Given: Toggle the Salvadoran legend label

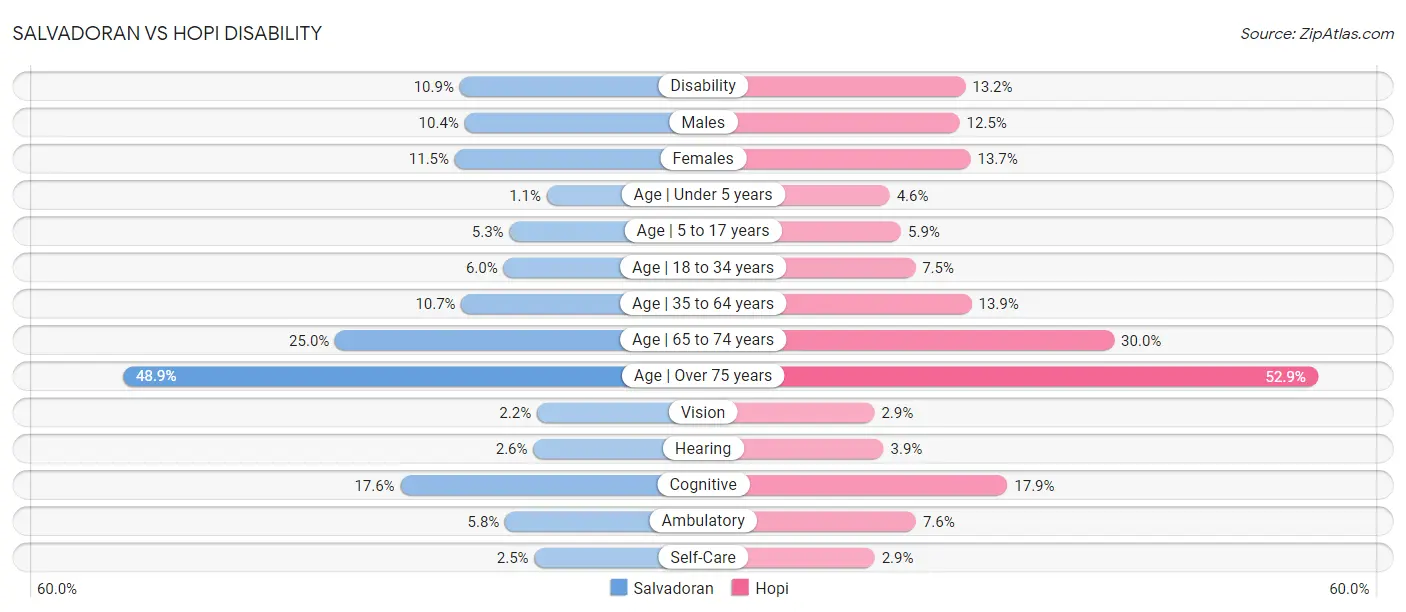Looking at the screenshot, I should pos(673,588).
